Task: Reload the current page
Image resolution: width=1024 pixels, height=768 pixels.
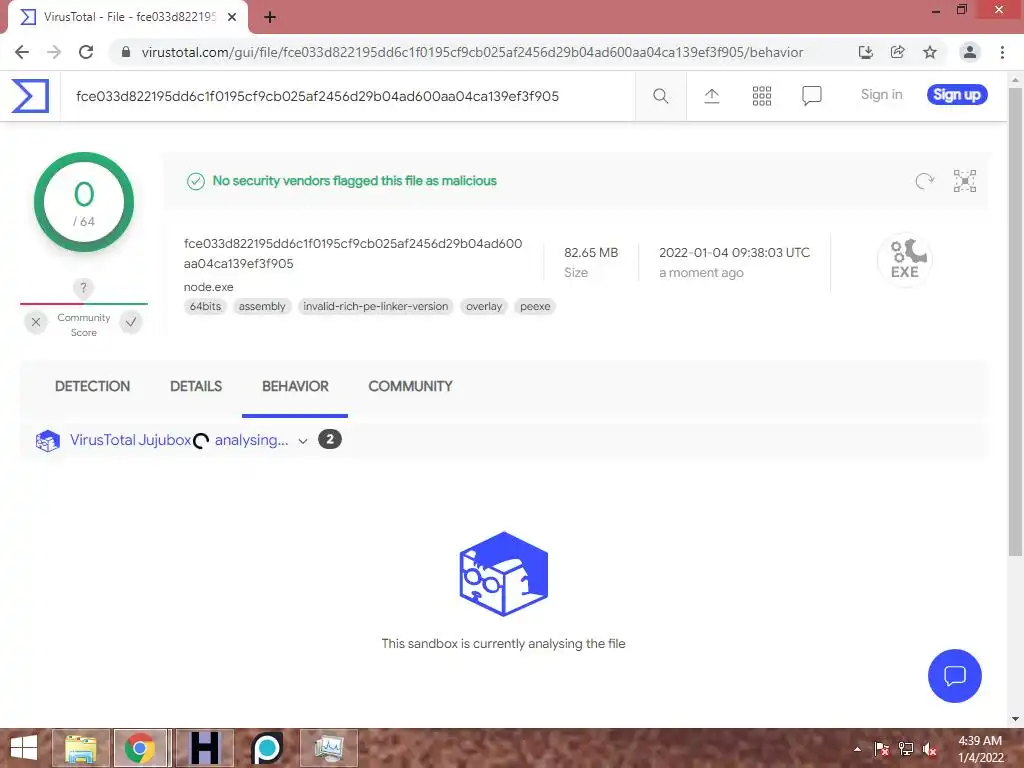Action: [86, 52]
